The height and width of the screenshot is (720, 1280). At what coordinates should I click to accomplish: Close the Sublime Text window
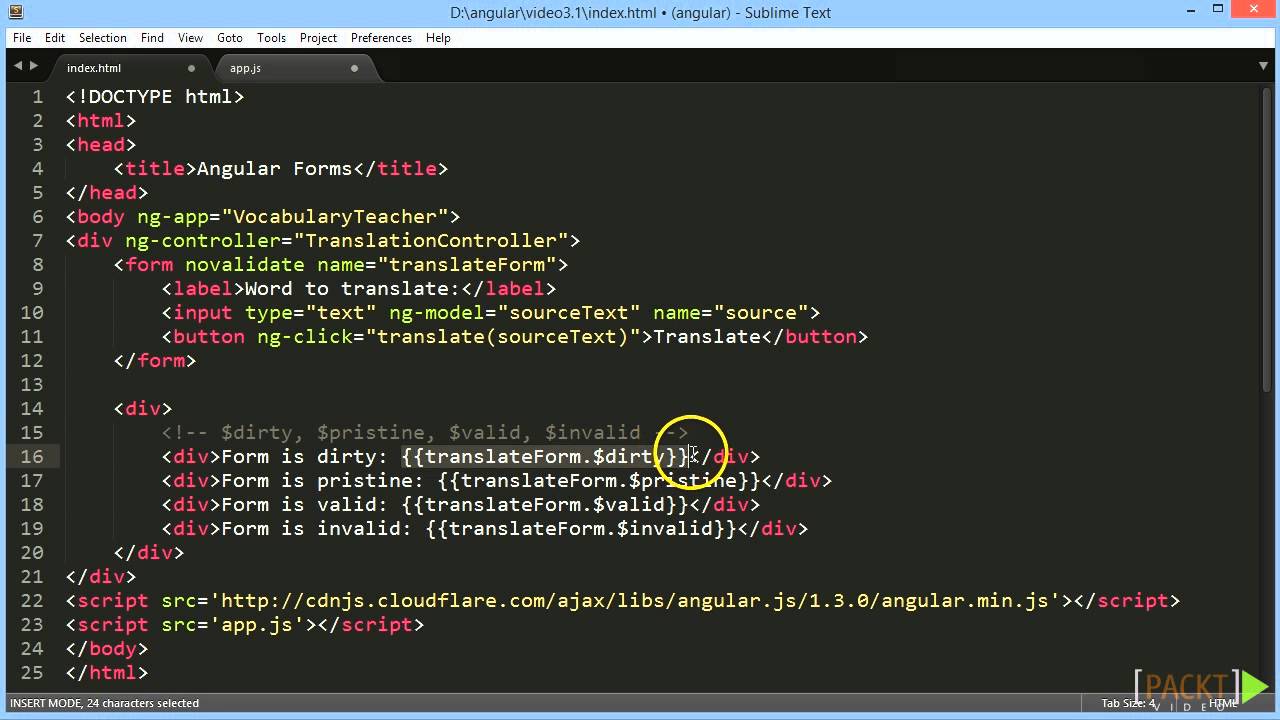point(1252,11)
